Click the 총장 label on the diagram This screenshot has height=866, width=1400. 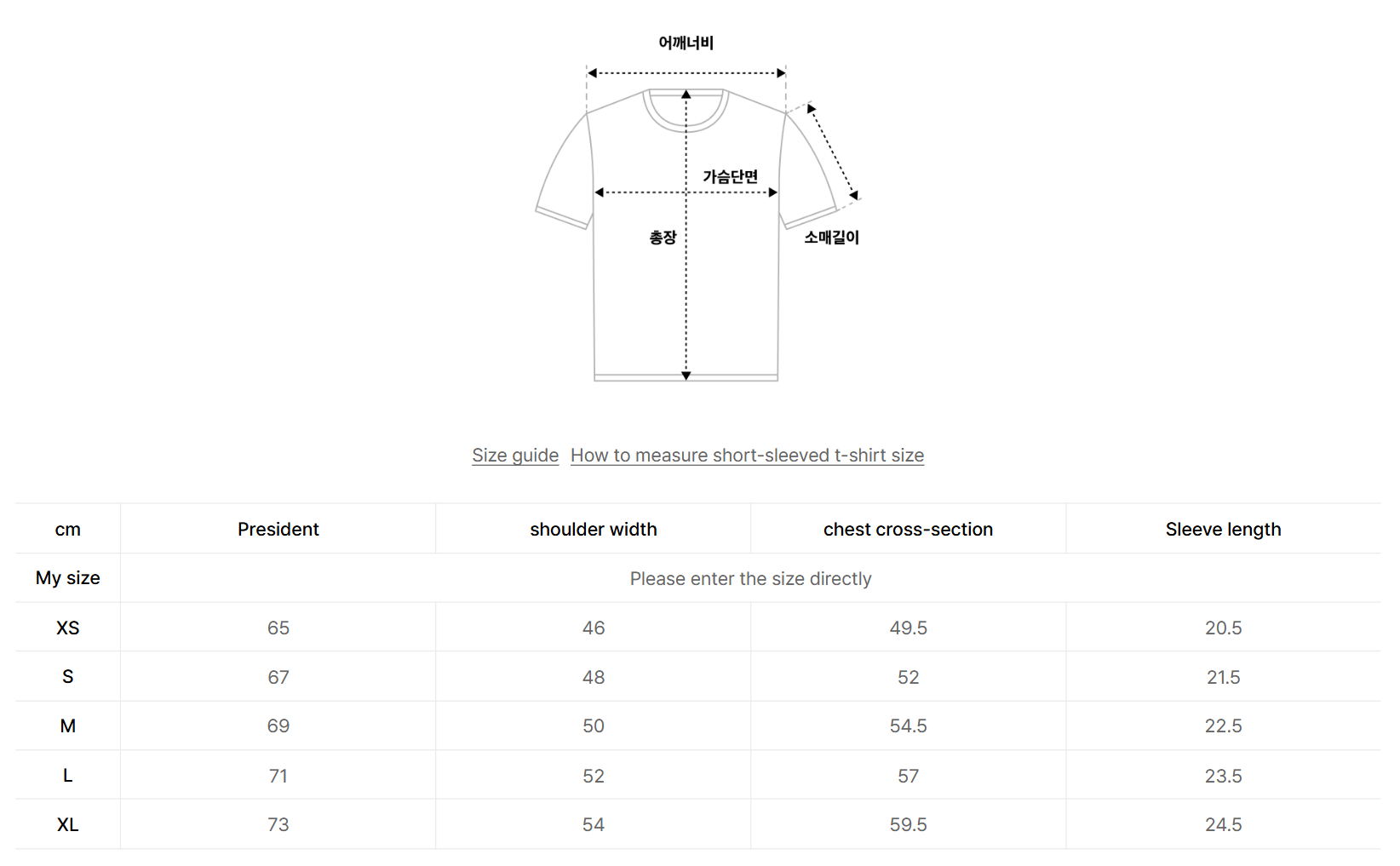coord(663,238)
